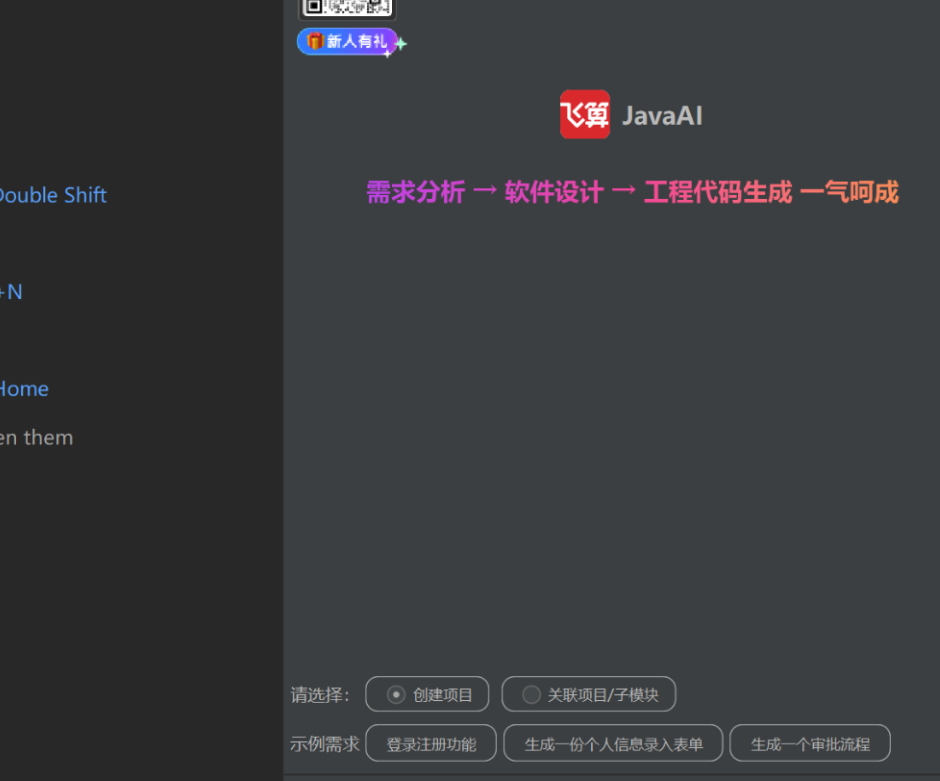The image size is (940, 781).
Task: Select the 创建项目 radio option
Action: (427, 694)
